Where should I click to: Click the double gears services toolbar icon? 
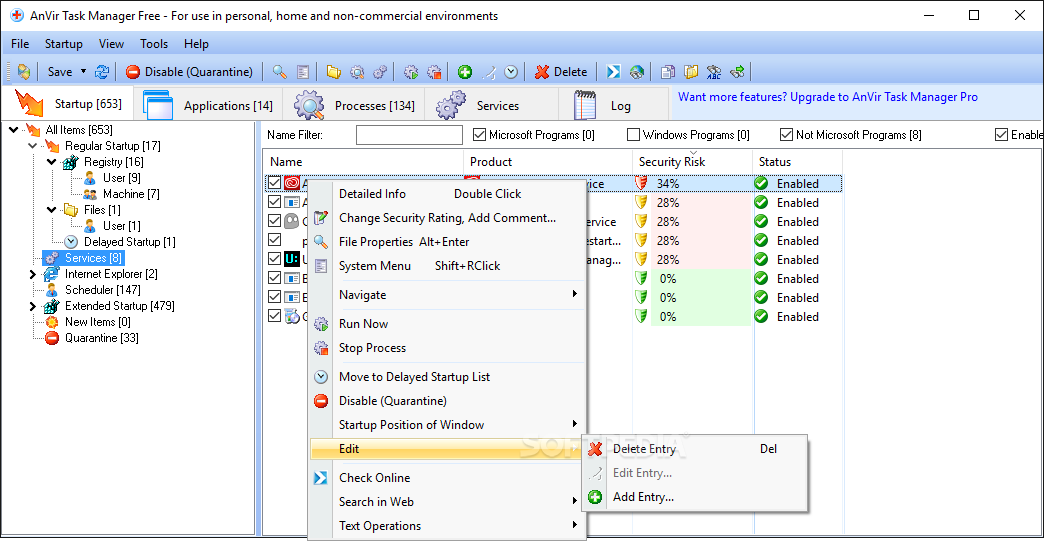tap(380, 72)
